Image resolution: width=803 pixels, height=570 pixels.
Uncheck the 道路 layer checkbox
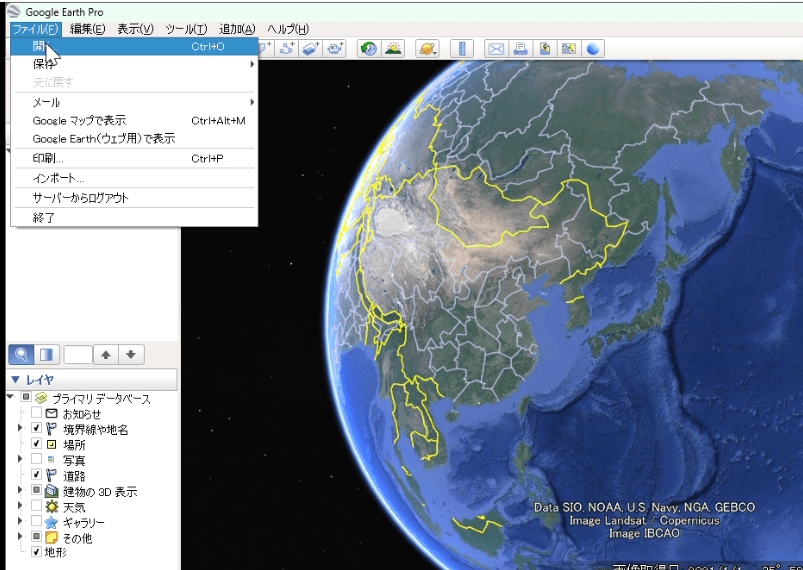(x=37, y=475)
